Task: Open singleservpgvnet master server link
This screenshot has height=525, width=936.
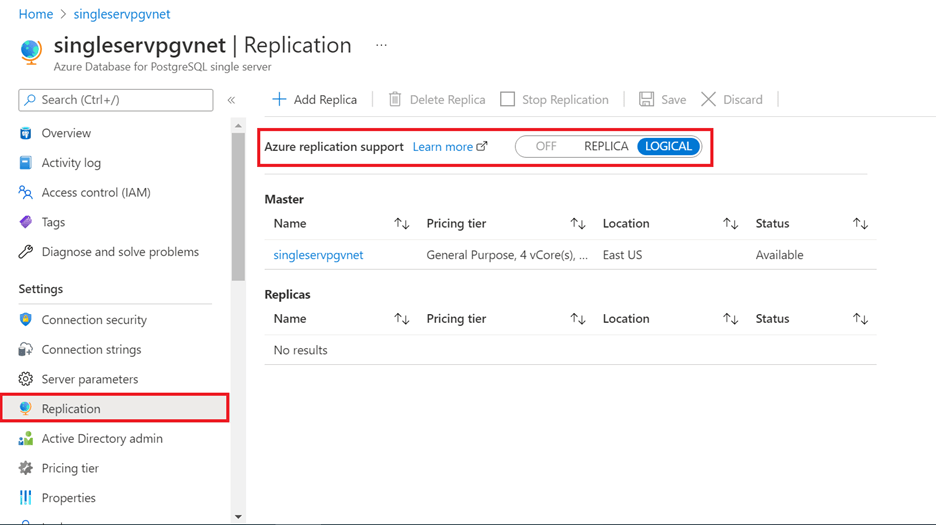Action: click(x=318, y=255)
